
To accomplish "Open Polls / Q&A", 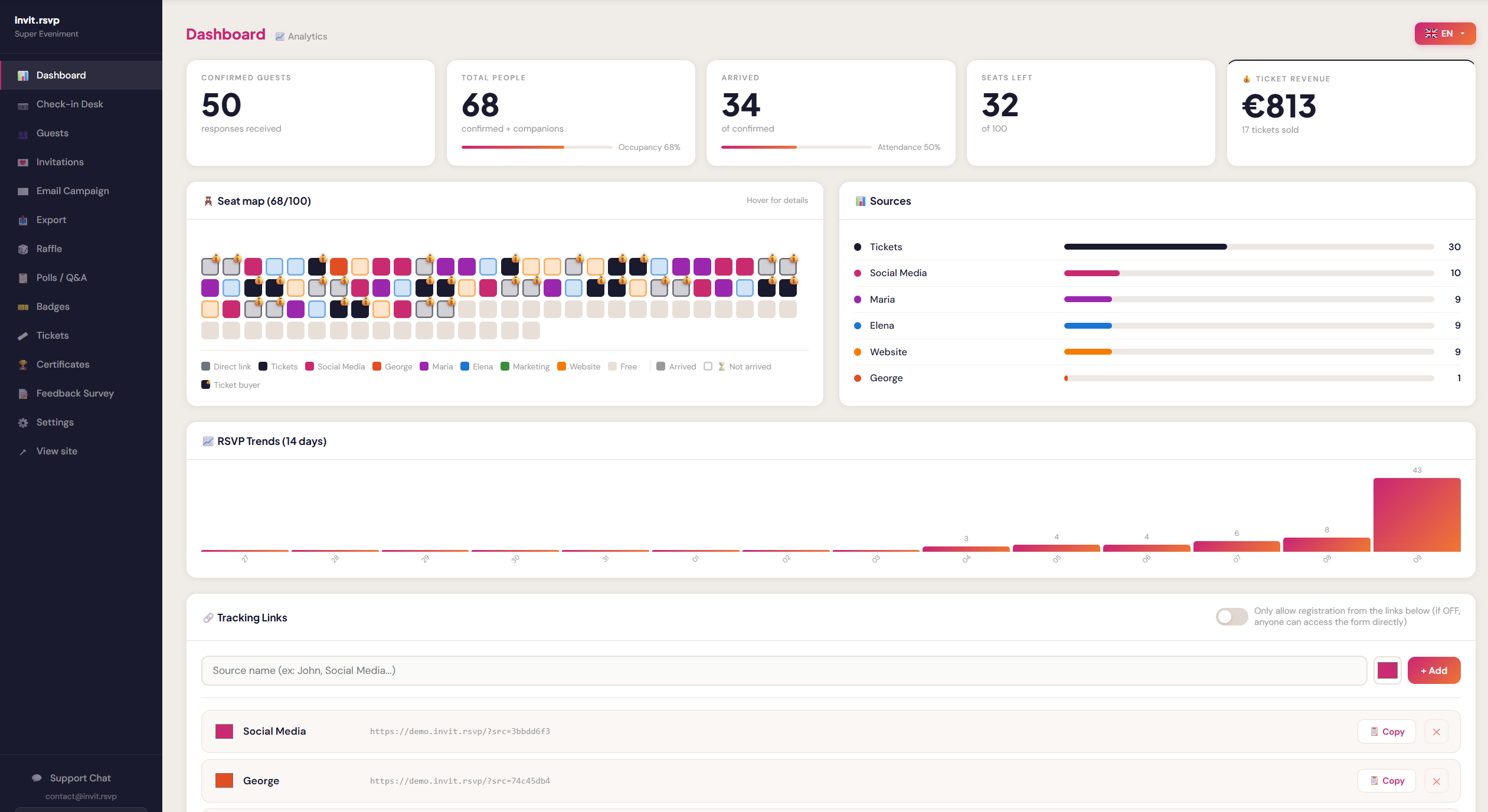I will click(x=62, y=277).
